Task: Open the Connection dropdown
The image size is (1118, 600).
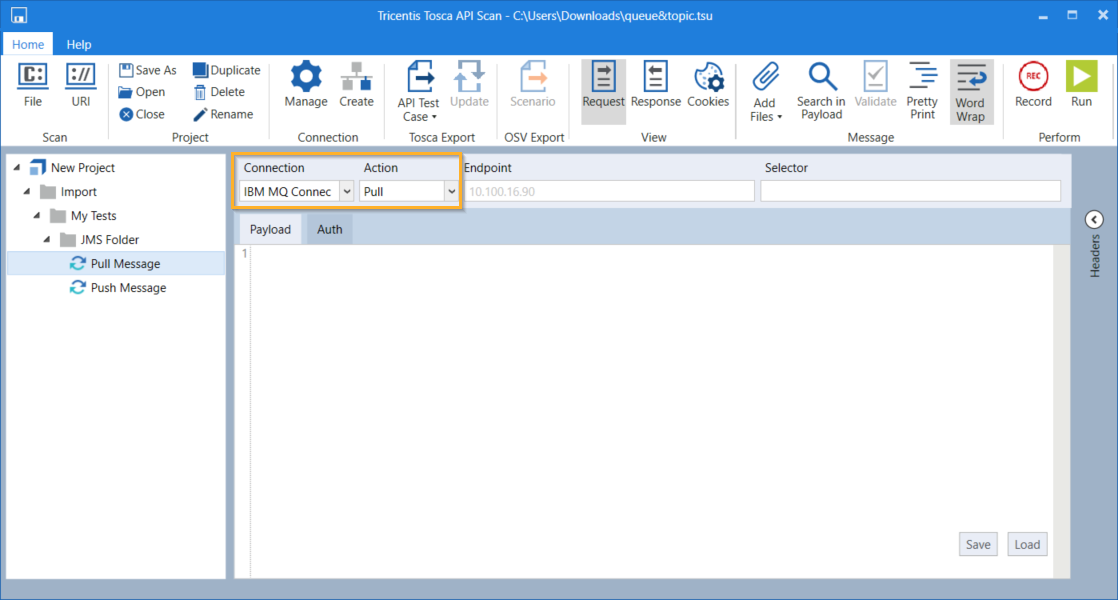Action: tap(347, 191)
